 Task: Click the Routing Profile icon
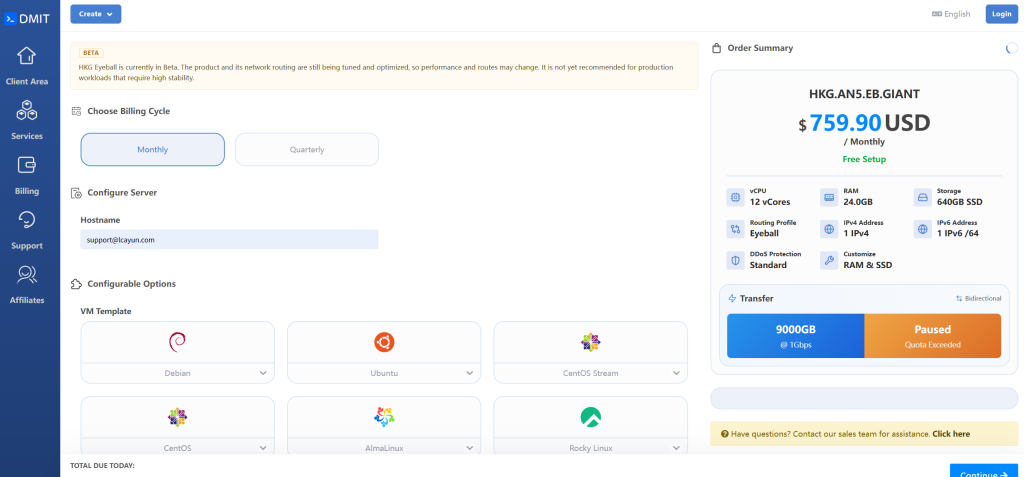tap(735, 229)
